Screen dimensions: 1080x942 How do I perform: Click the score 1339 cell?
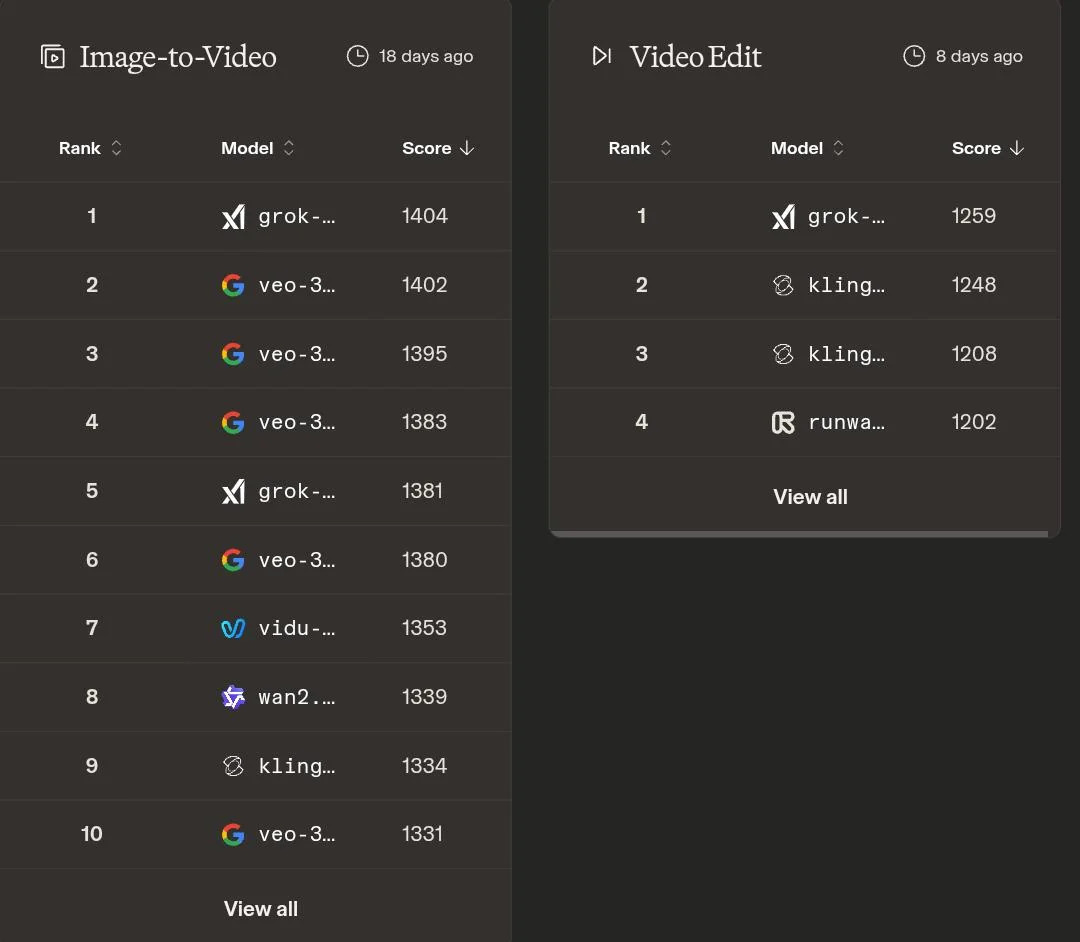424,697
